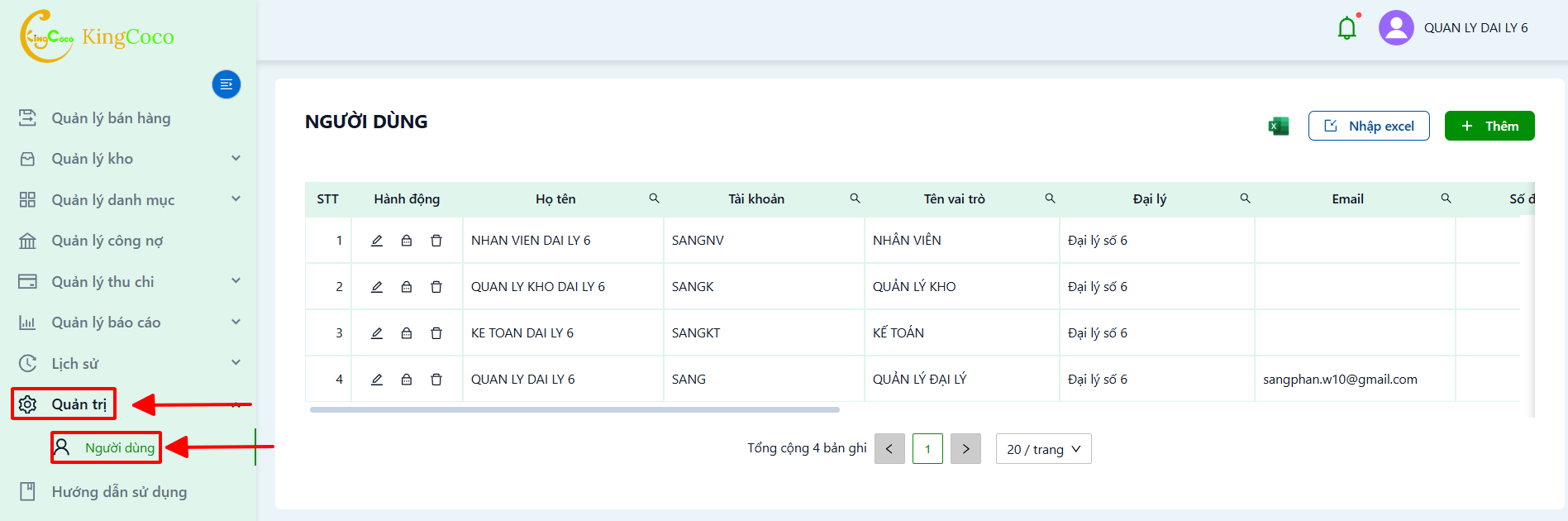1568x521 pixels.
Task: Expand Quản lý báo cáo chevron
Action: click(236, 322)
